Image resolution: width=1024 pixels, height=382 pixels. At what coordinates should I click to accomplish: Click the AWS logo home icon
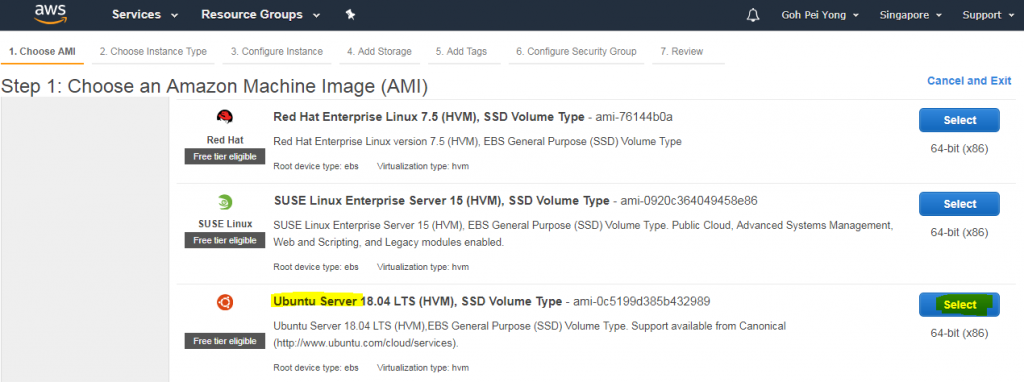(50, 14)
